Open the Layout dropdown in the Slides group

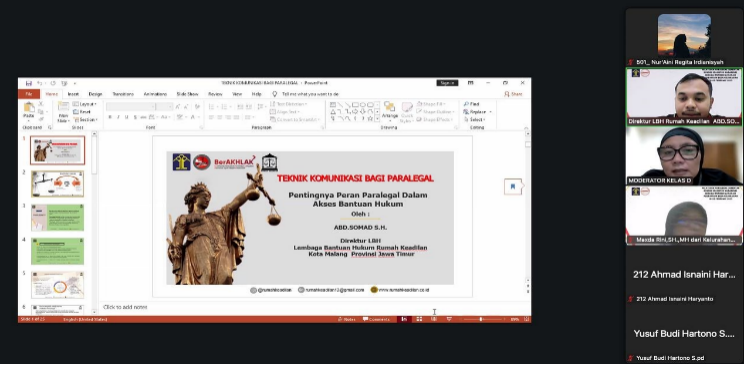[x=85, y=104]
